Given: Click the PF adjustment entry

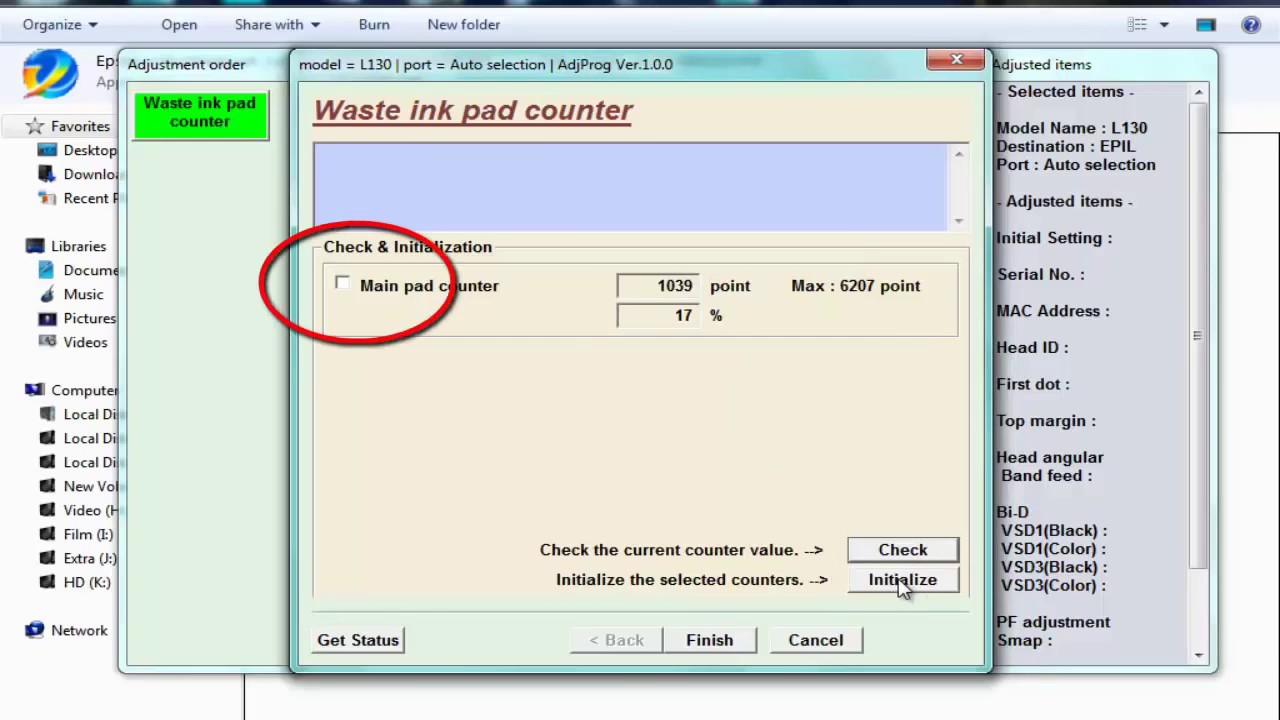Looking at the screenshot, I should click(1053, 622).
